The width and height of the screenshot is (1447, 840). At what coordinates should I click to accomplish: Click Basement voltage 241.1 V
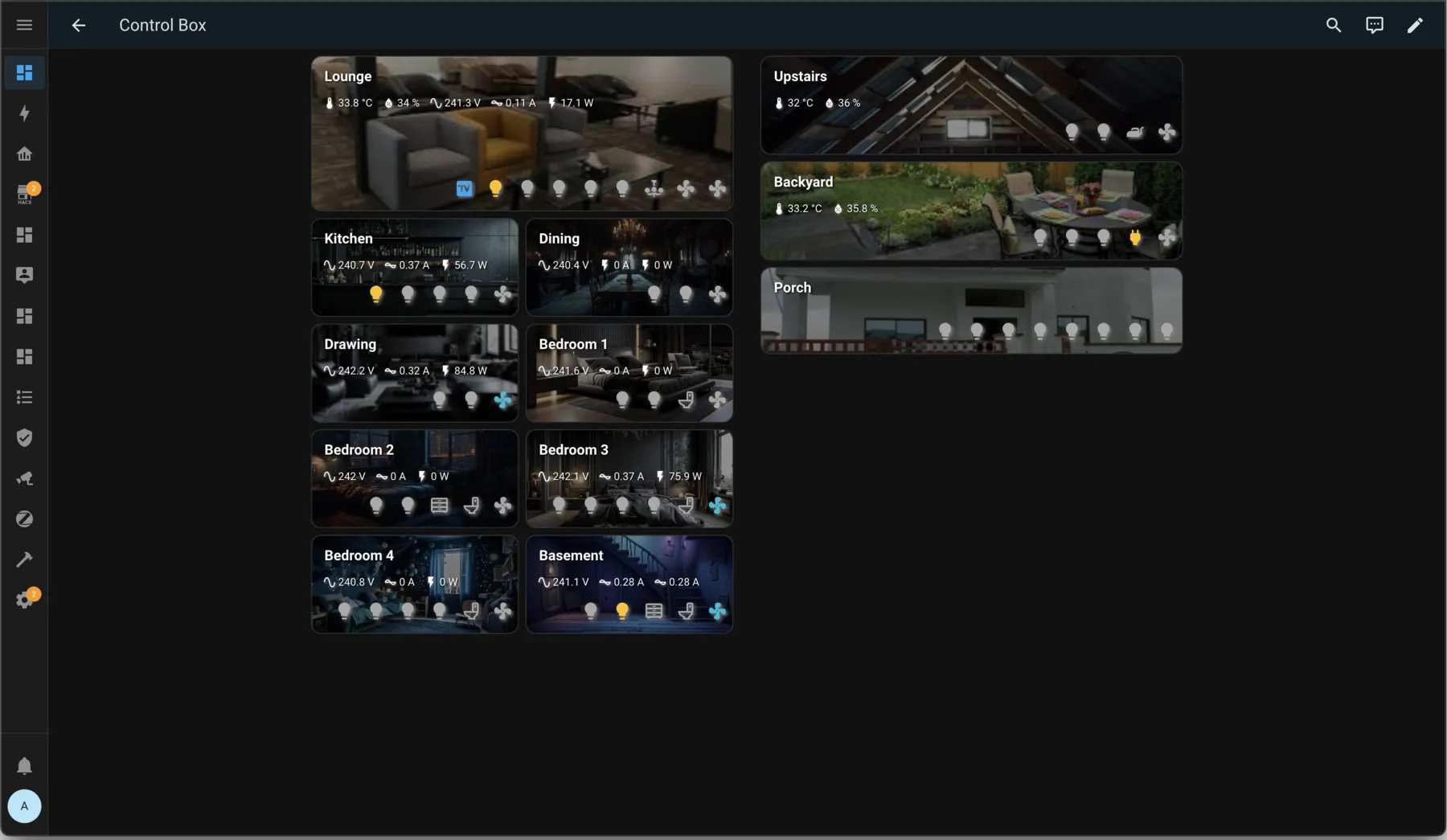click(564, 582)
